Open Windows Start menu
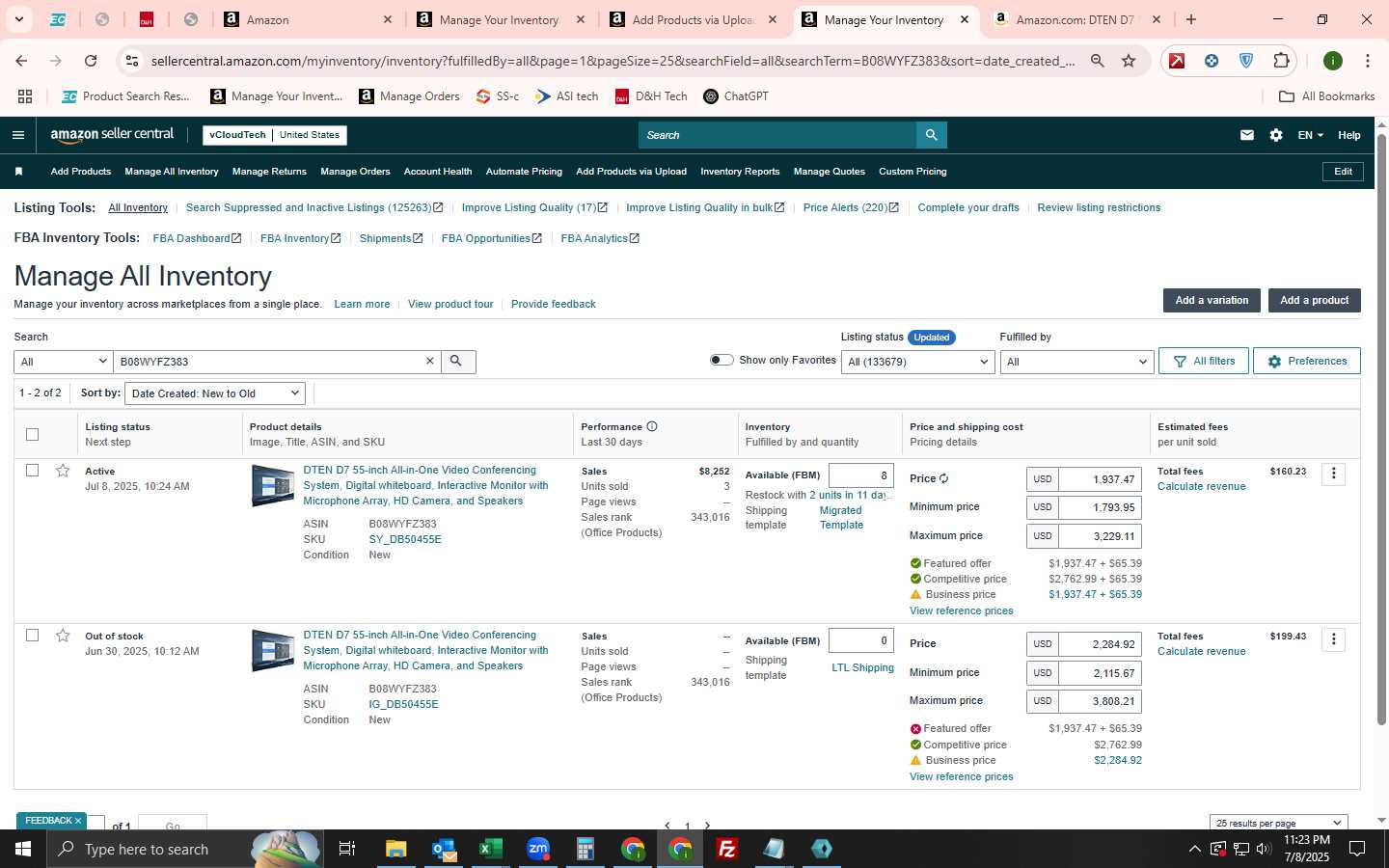This screenshot has width=1389, height=868. click(x=23, y=849)
